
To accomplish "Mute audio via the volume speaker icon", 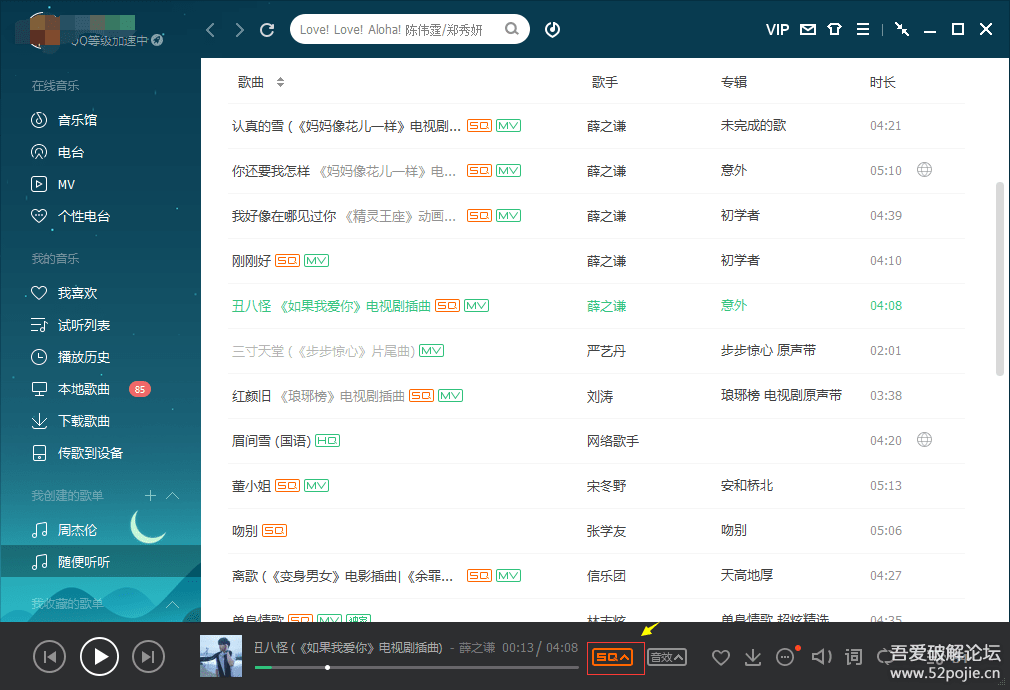I will click(x=821, y=656).
